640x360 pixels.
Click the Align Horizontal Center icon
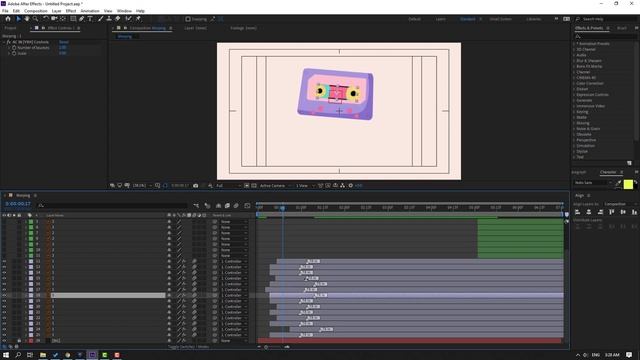(589, 212)
